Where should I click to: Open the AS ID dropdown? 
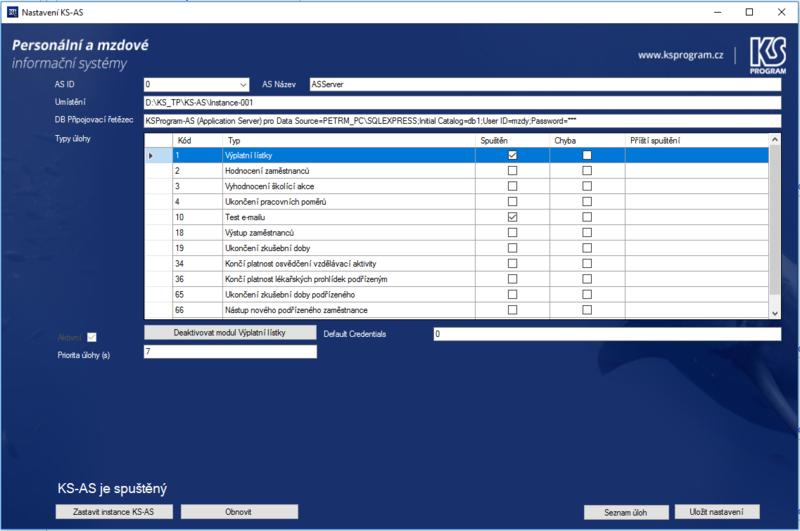click(243, 85)
